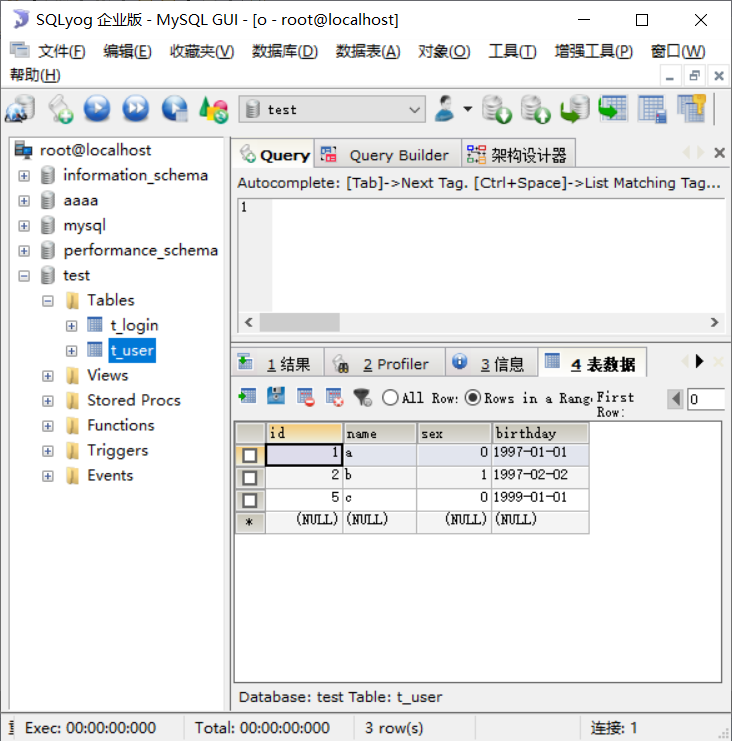Image resolution: width=732 pixels, height=741 pixels.
Task: Open the 增强工具(P) menu
Action: click(594, 51)
